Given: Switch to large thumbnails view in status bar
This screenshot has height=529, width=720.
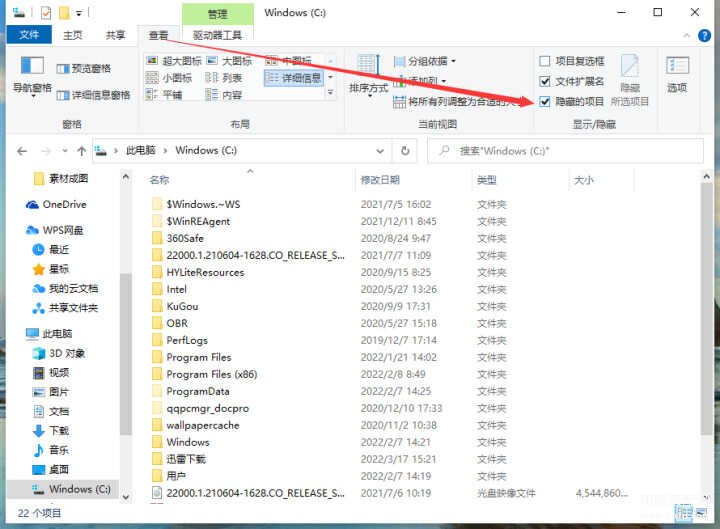Looking at the screenshot, I should (x=702, y=513).
